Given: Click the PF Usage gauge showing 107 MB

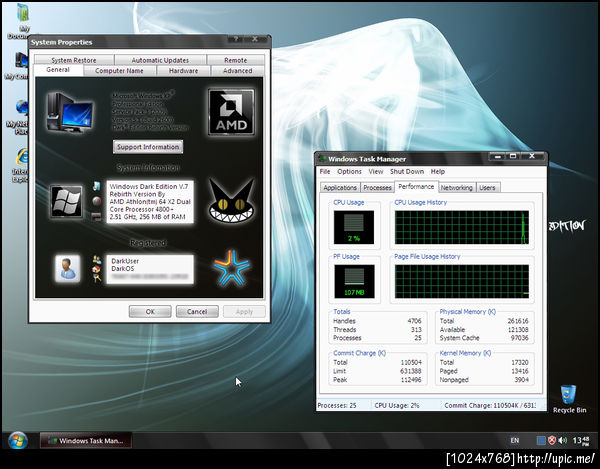Looking at the screenshot, I should point(354,281).
